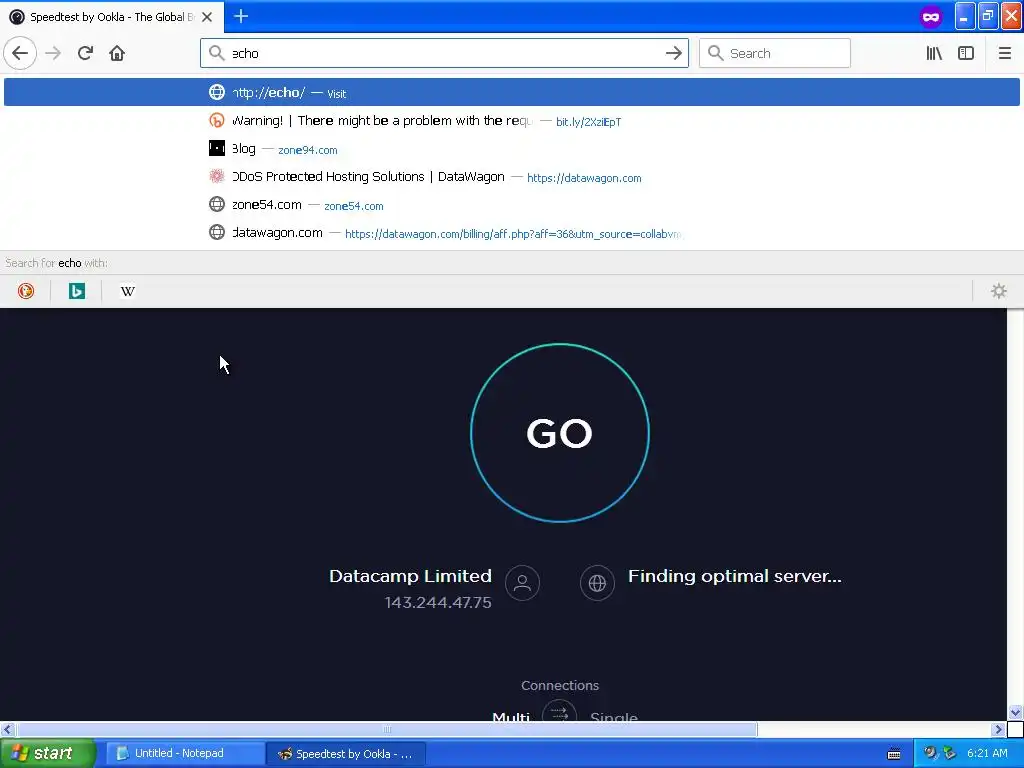Screen dimensions: 1024x768
Task: Click the Connections label
Action: pos(560,685)
